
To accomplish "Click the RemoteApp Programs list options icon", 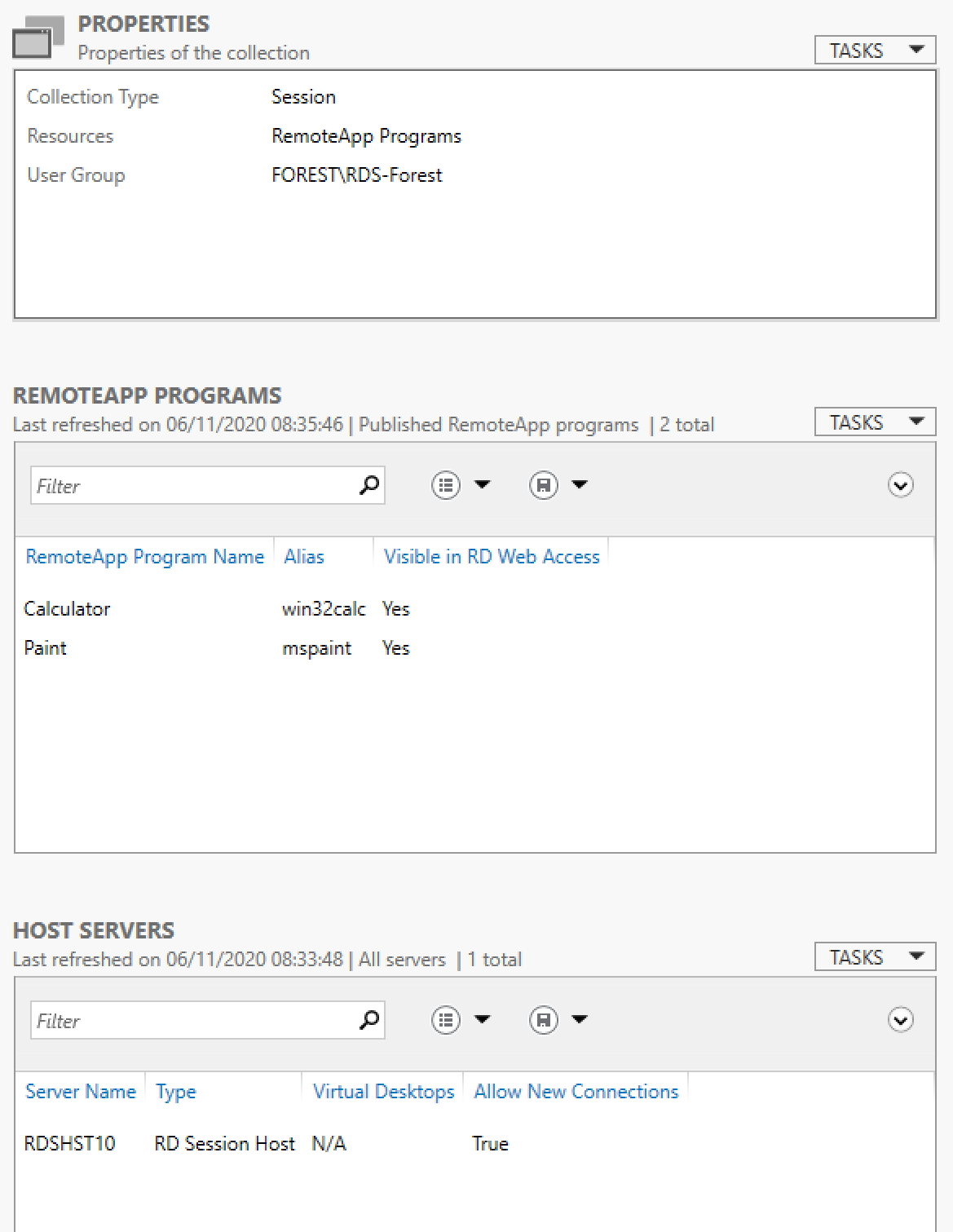I will 446,485.
